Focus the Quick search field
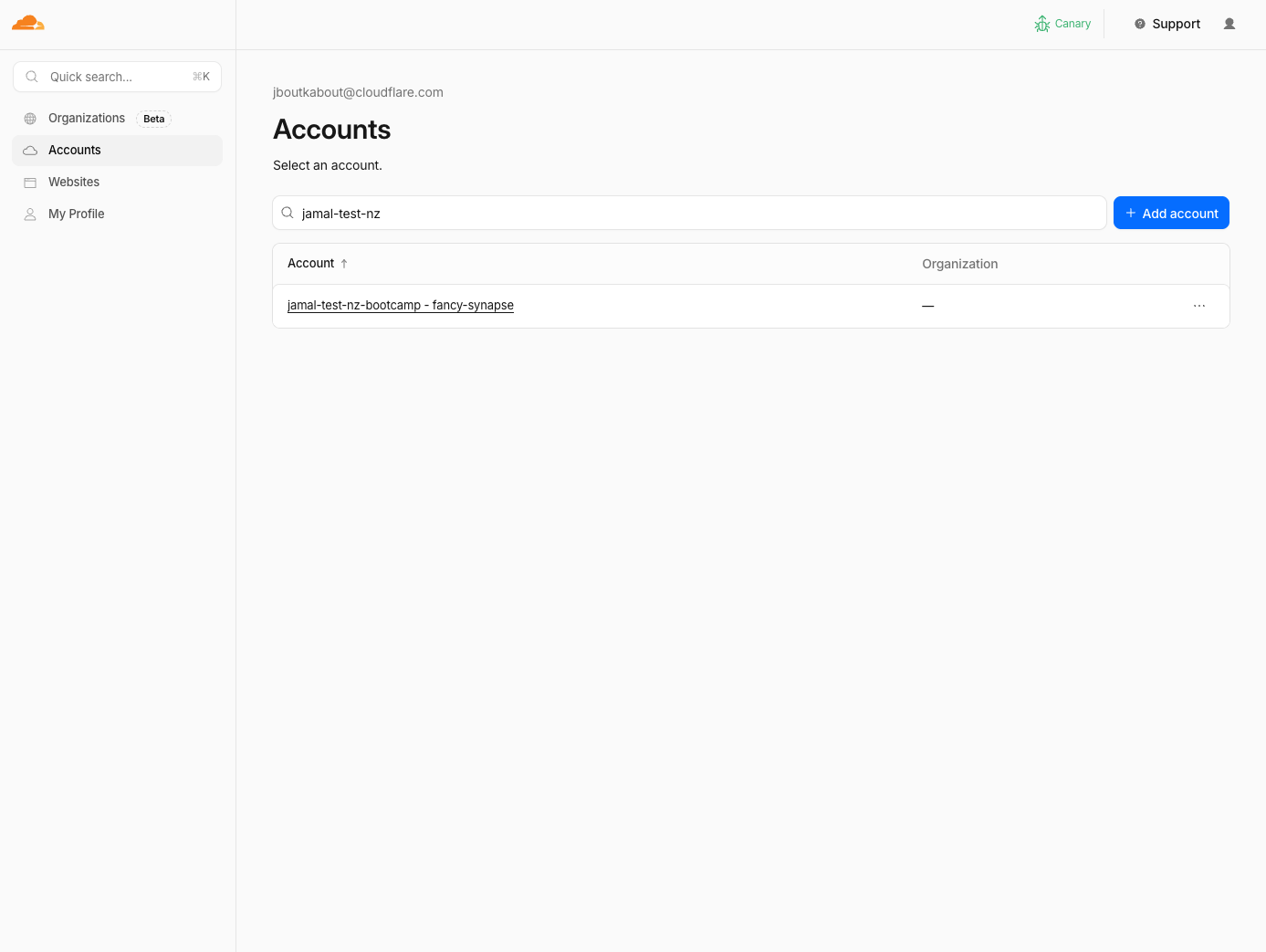Image resolution: width=1266 pixels, height=952 pixels. [x=117, y=77]
